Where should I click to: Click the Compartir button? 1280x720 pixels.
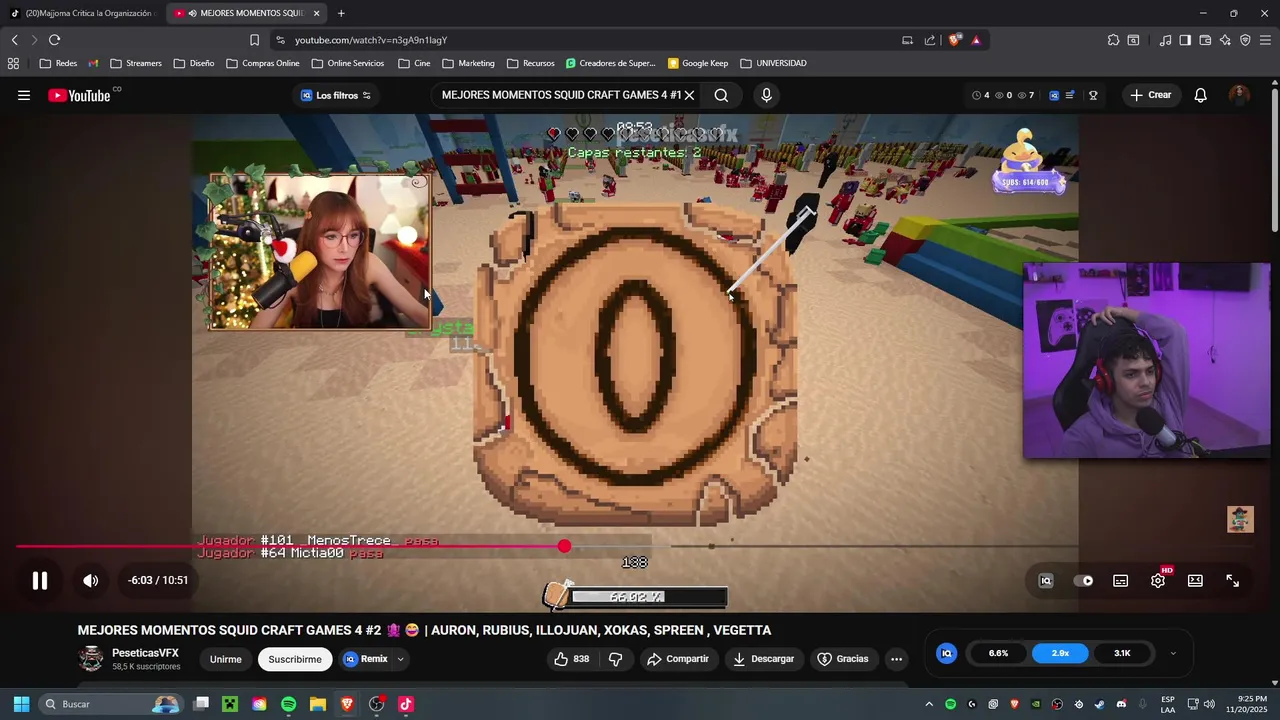tap(677, 659)
